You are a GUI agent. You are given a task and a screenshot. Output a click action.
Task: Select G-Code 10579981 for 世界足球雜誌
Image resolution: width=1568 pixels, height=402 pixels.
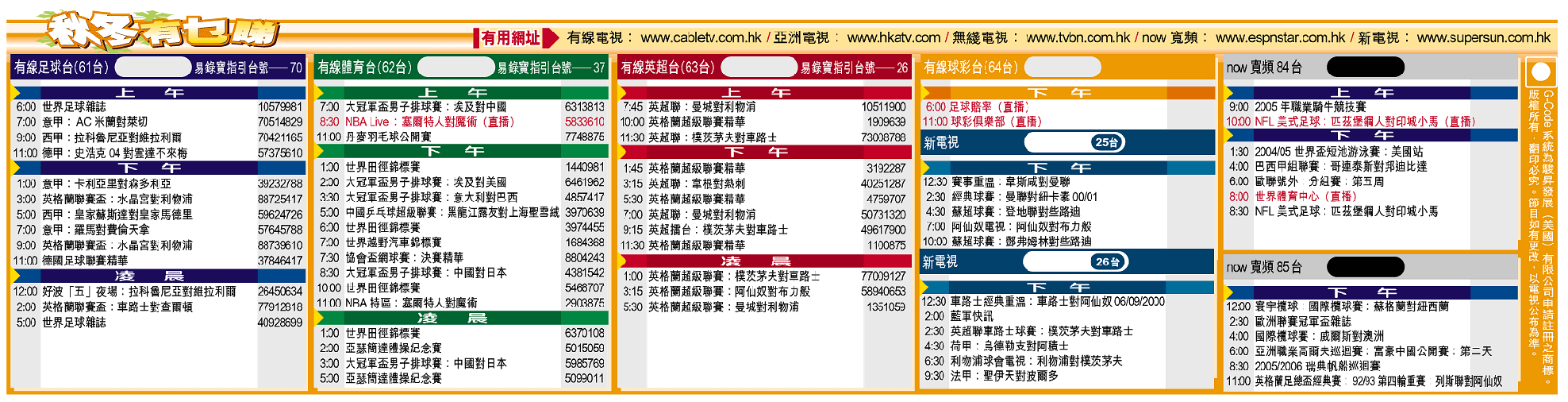279,106
